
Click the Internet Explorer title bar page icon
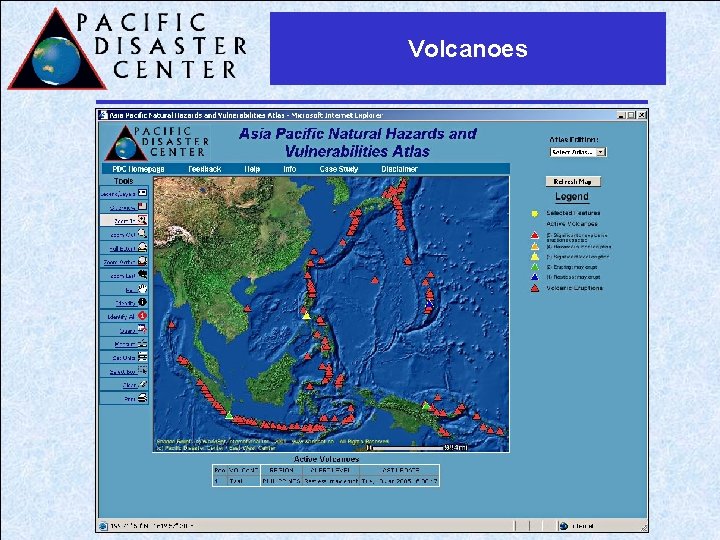pos(104,115)
